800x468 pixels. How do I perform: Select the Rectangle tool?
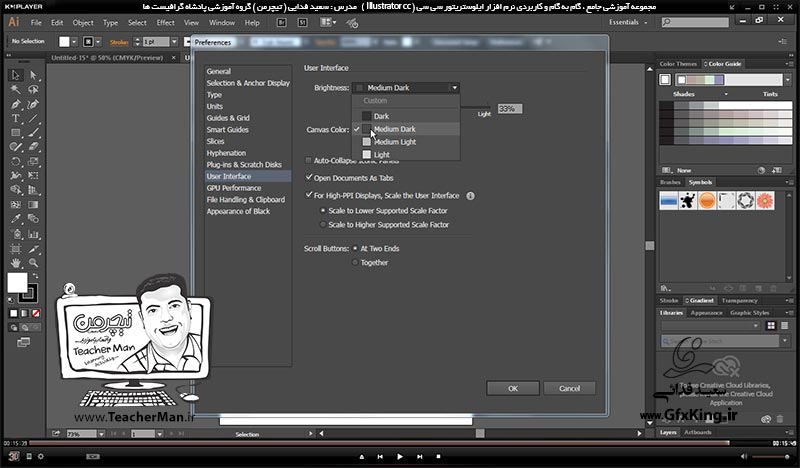pos(15,133)
